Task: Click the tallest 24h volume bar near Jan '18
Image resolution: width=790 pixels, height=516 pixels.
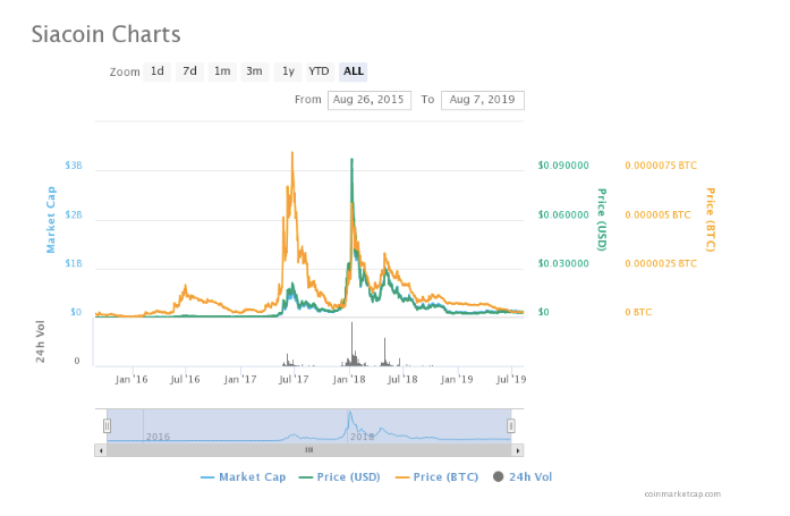Action: 352,343
